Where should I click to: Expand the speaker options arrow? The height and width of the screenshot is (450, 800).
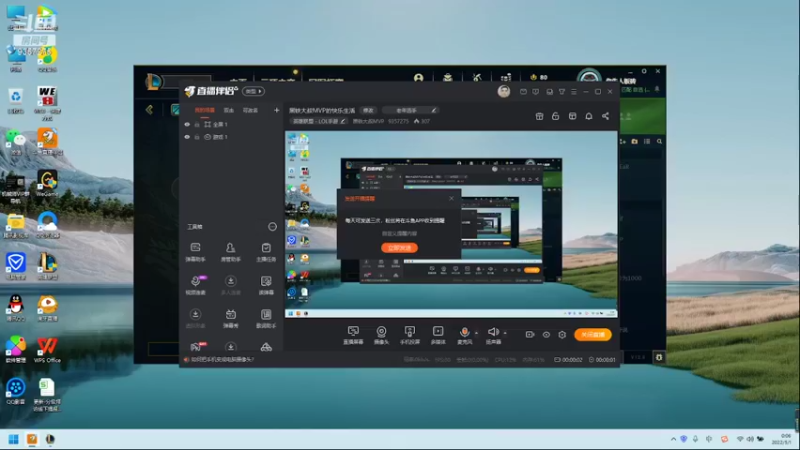[x=505, y=333]
